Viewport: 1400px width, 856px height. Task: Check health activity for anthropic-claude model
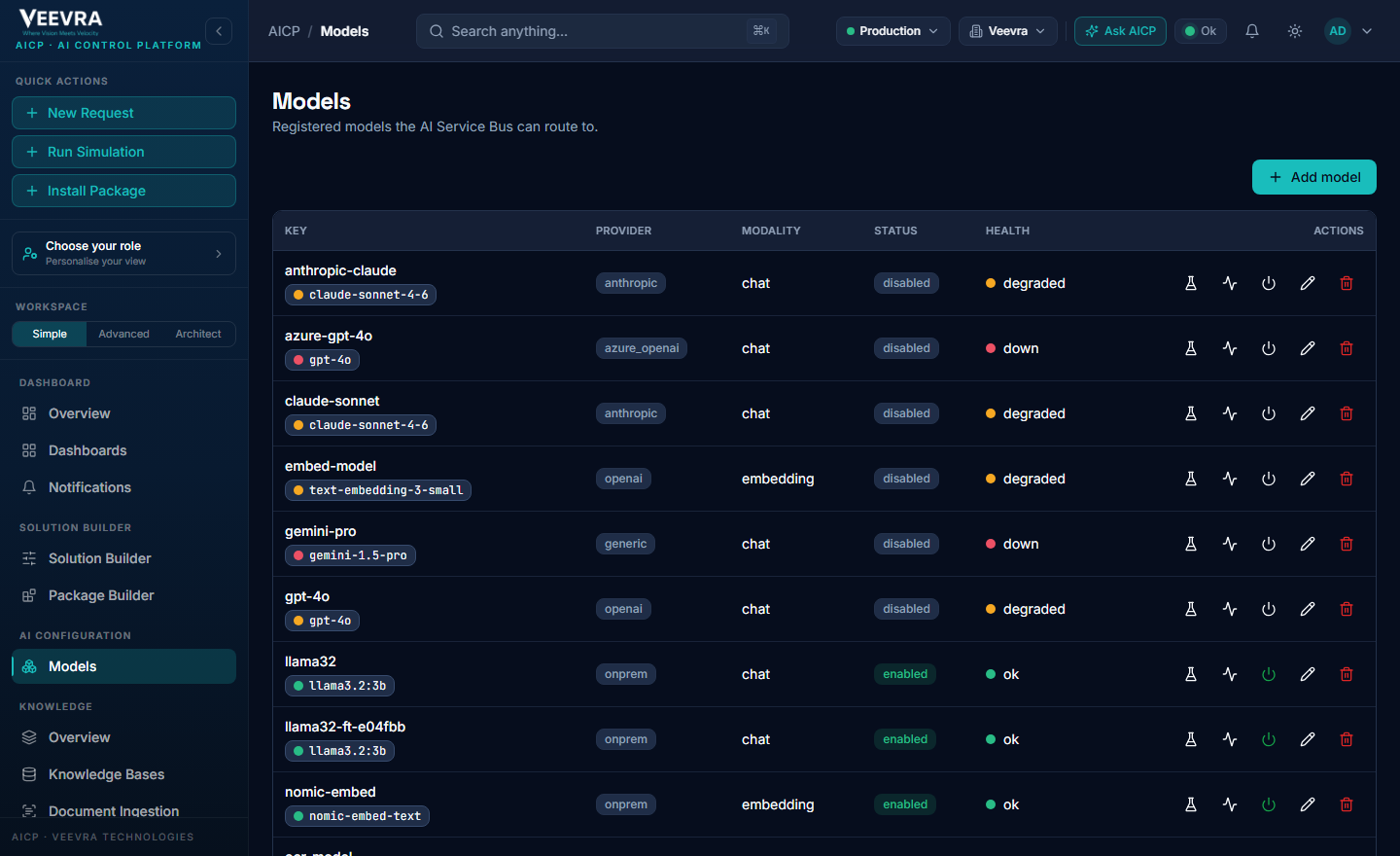[1230, 283]
